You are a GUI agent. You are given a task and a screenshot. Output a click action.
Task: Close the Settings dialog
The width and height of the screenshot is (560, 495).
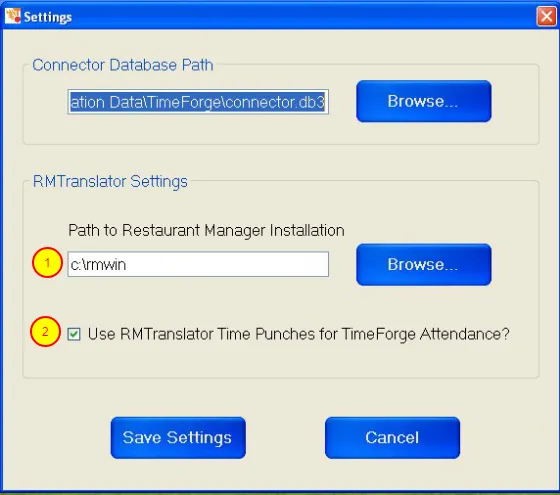[546, 16]
